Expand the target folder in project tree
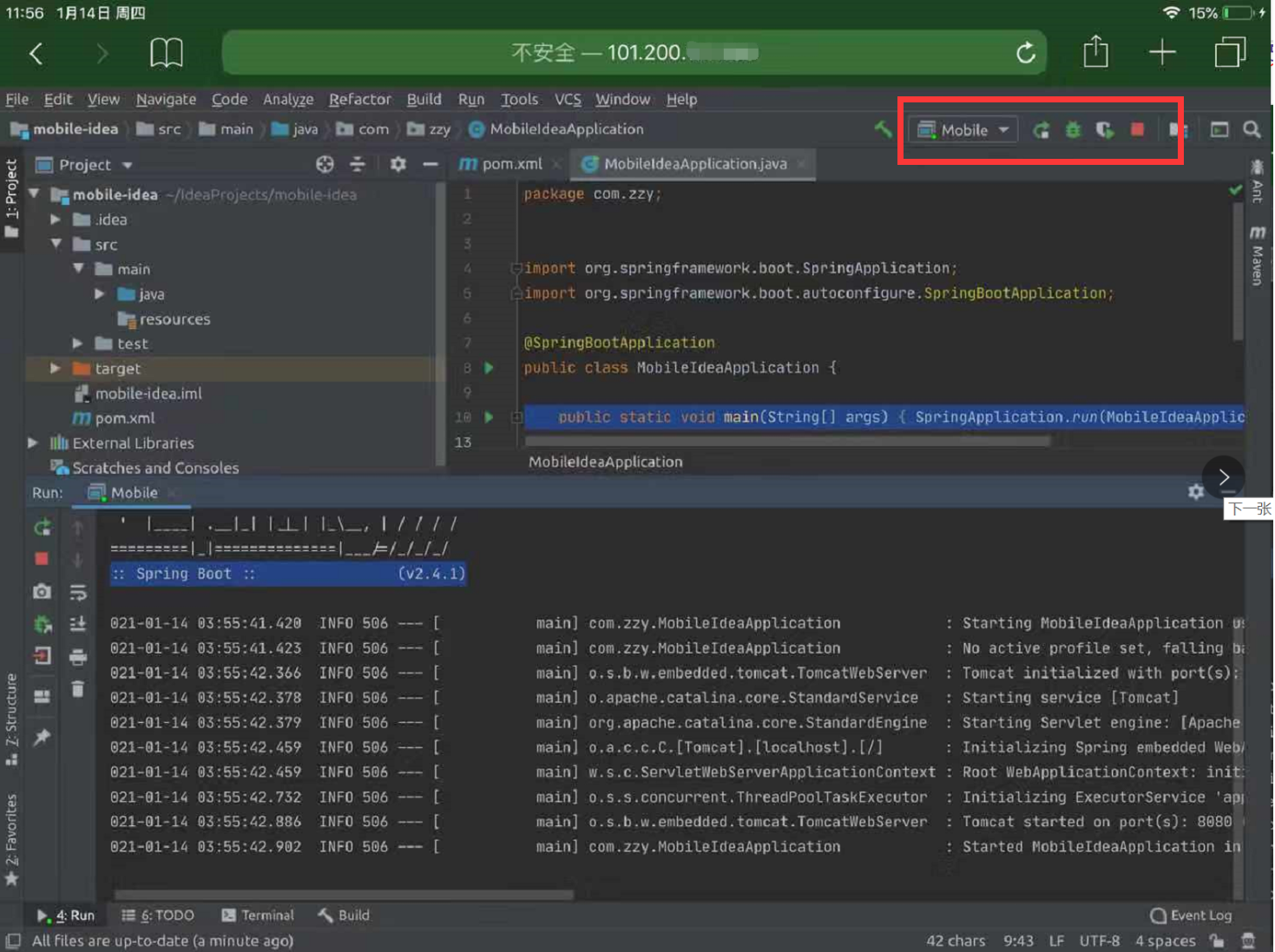1275x952 pixels. [x=56, y=368]
